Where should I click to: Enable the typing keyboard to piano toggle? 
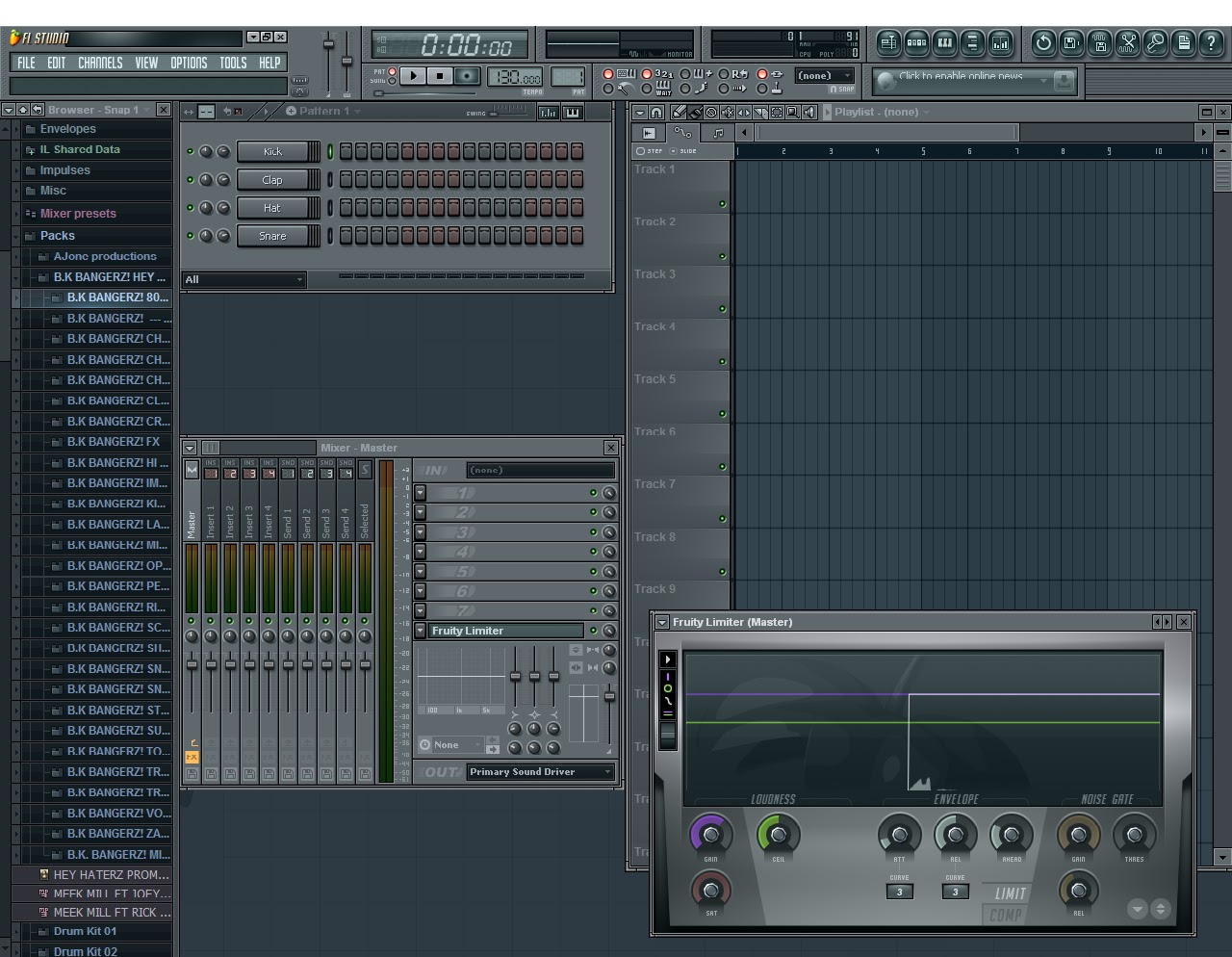[x=608, y=75]
